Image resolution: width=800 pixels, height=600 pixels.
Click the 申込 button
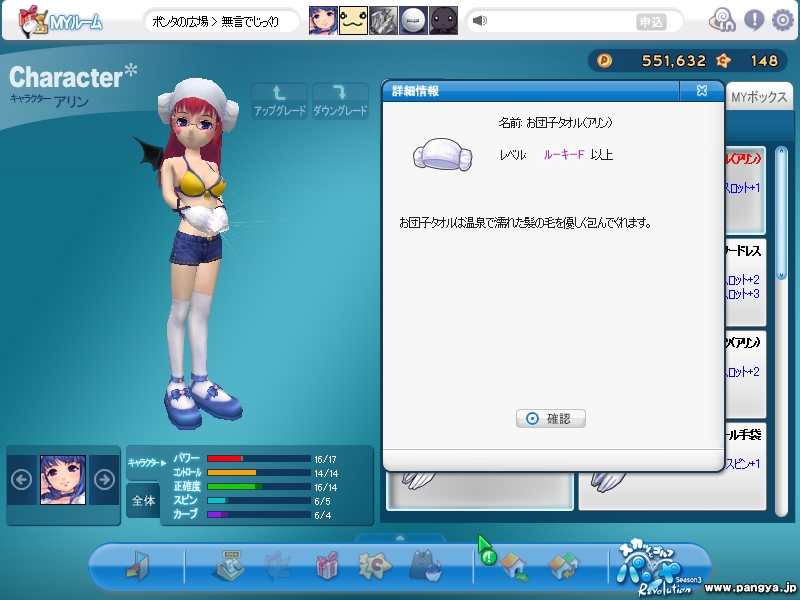click(x=651, y=22)
